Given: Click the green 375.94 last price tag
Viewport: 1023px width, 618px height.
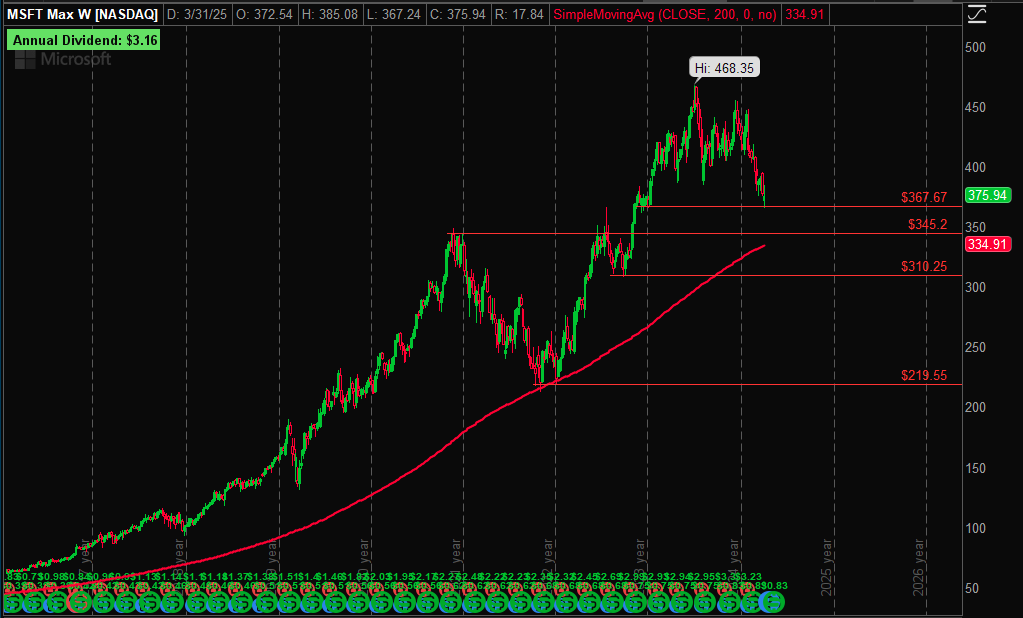Looking at the screenshot, I should tap(986, 195).
